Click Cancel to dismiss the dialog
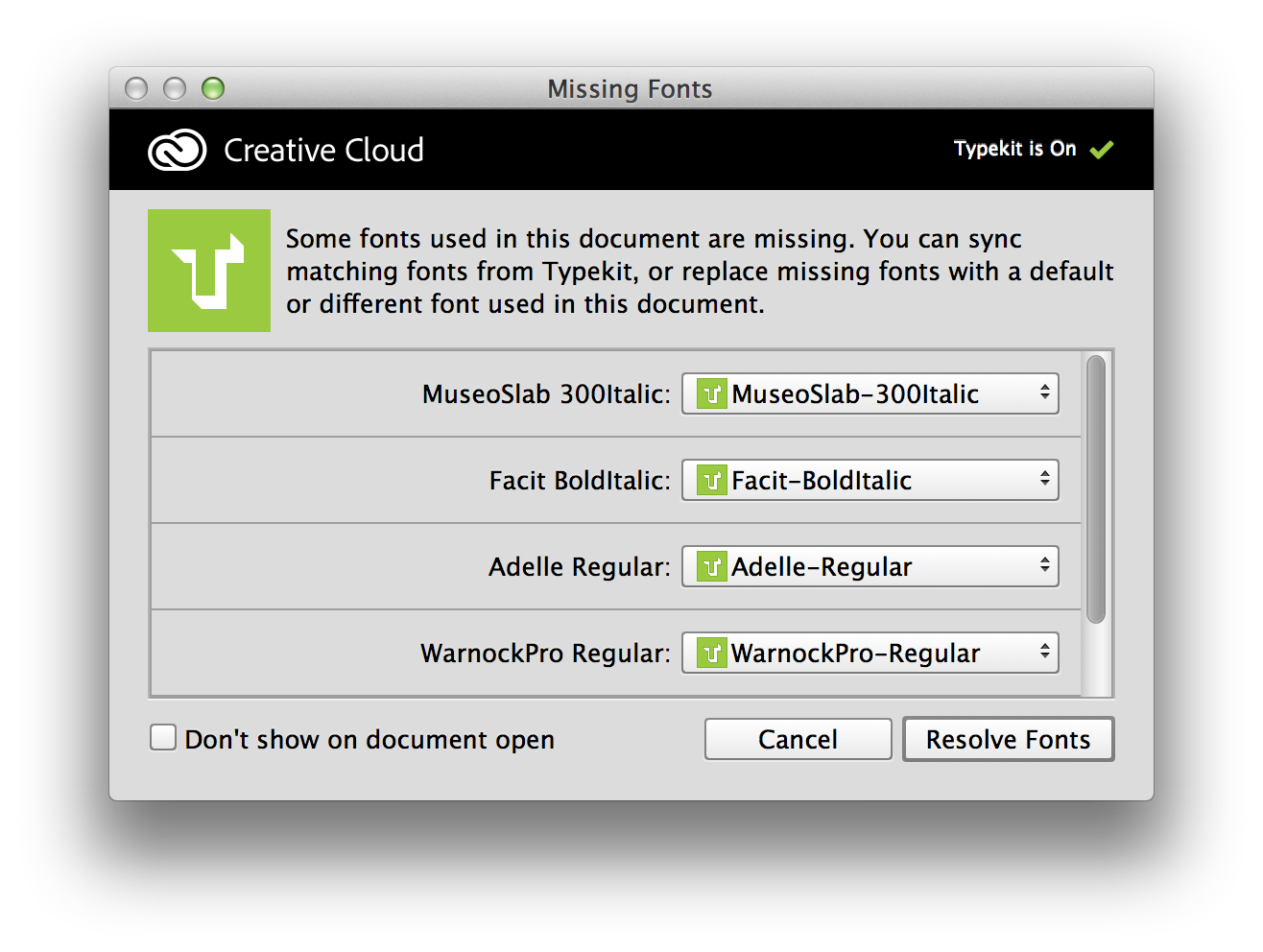 pos(798,739)
